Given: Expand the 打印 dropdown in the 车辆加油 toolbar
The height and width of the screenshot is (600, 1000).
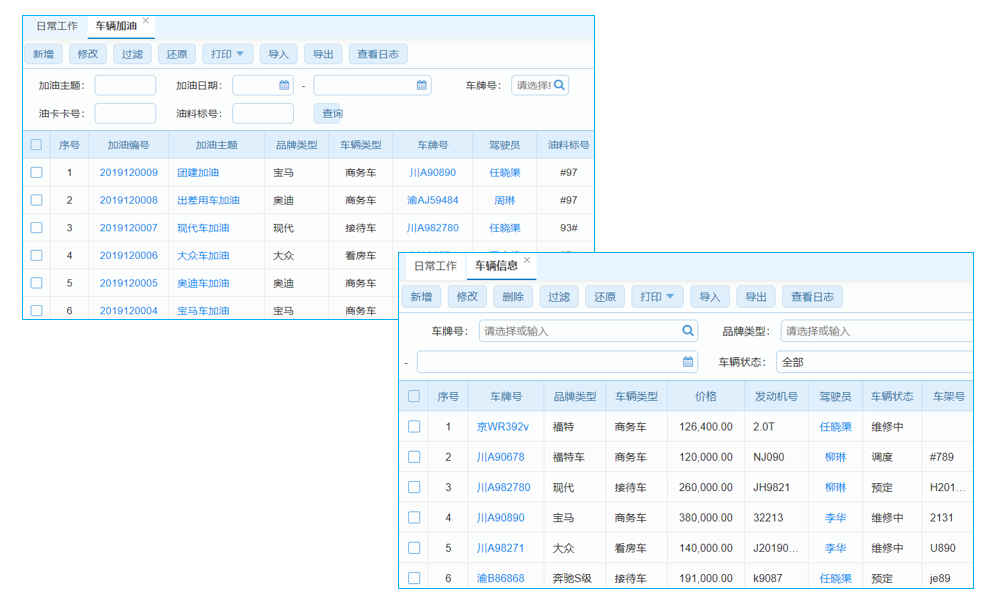Looking at the screenshot, I should [227, 53].
